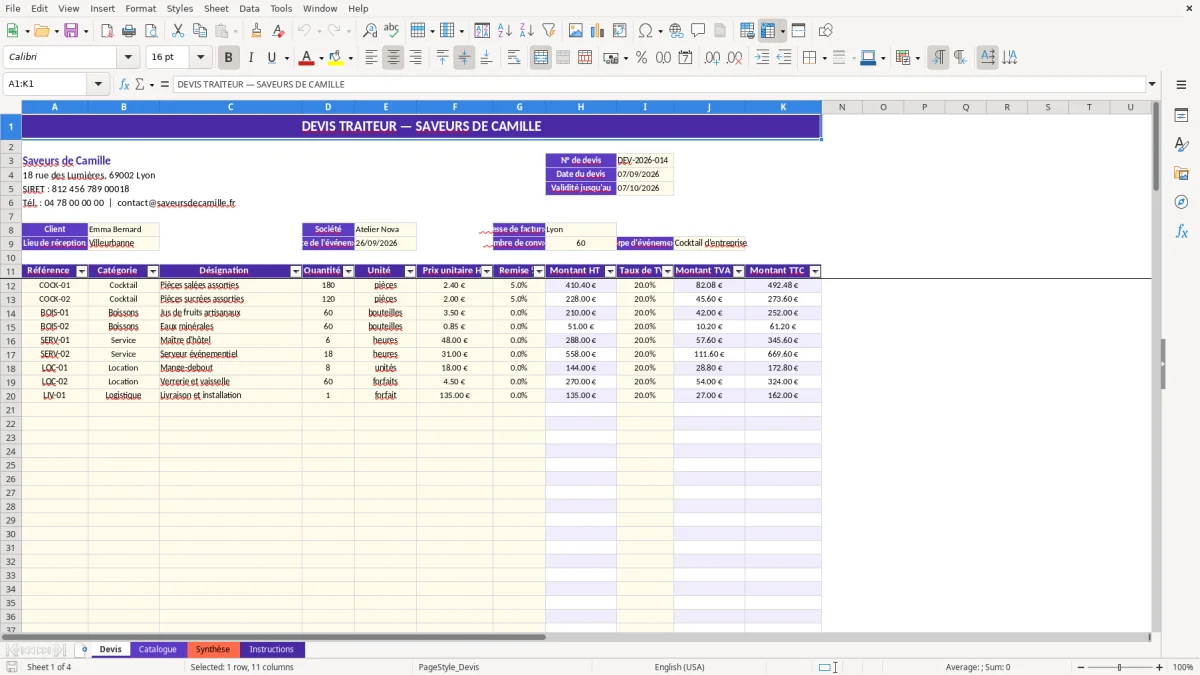Click the column K header
1200x675 pixels.
[x=783, y=106]
